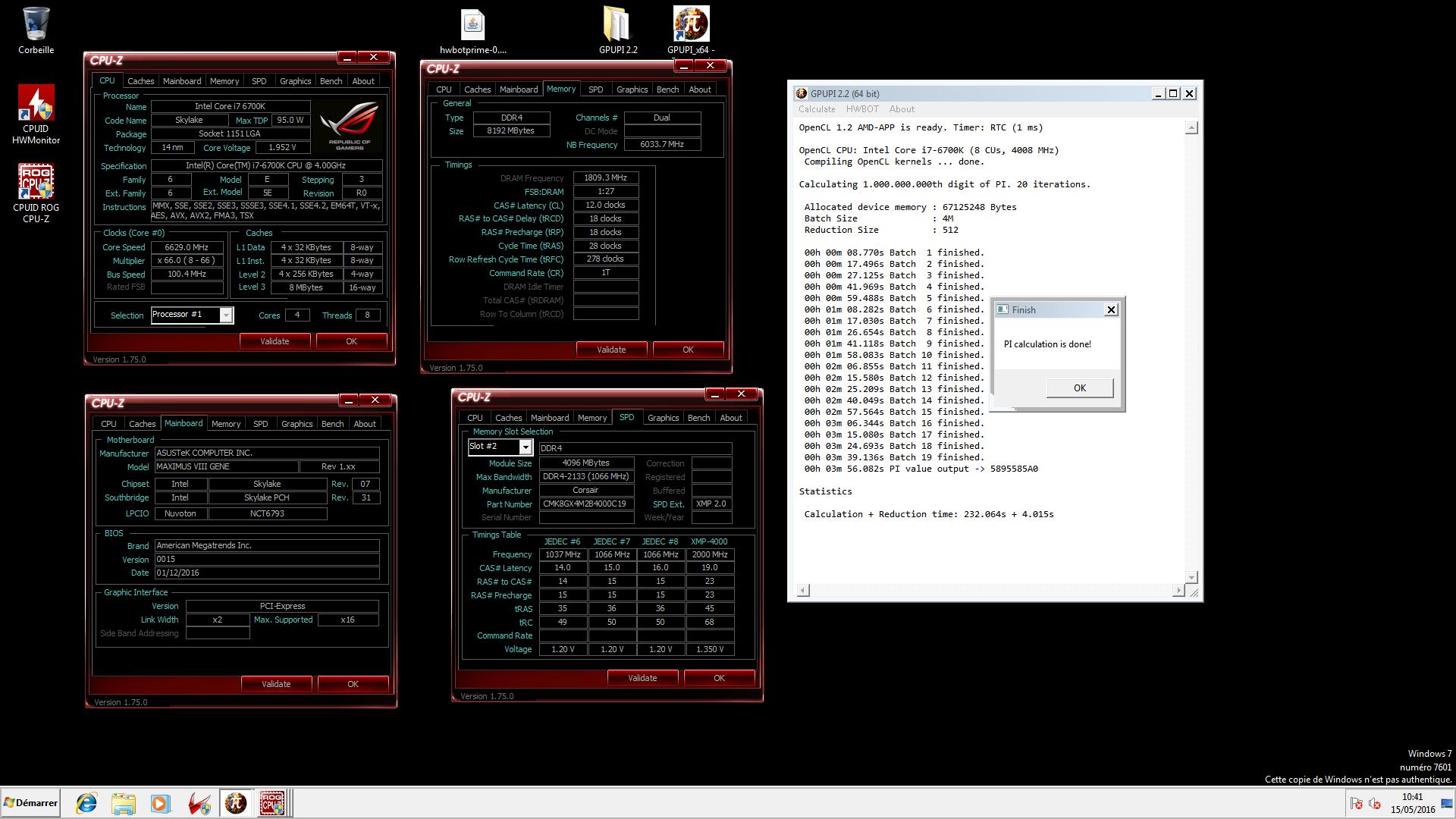This screenshot has width=1456, height=819.
Task: Click Validate in Memory tab window
Action: [611, 350]
